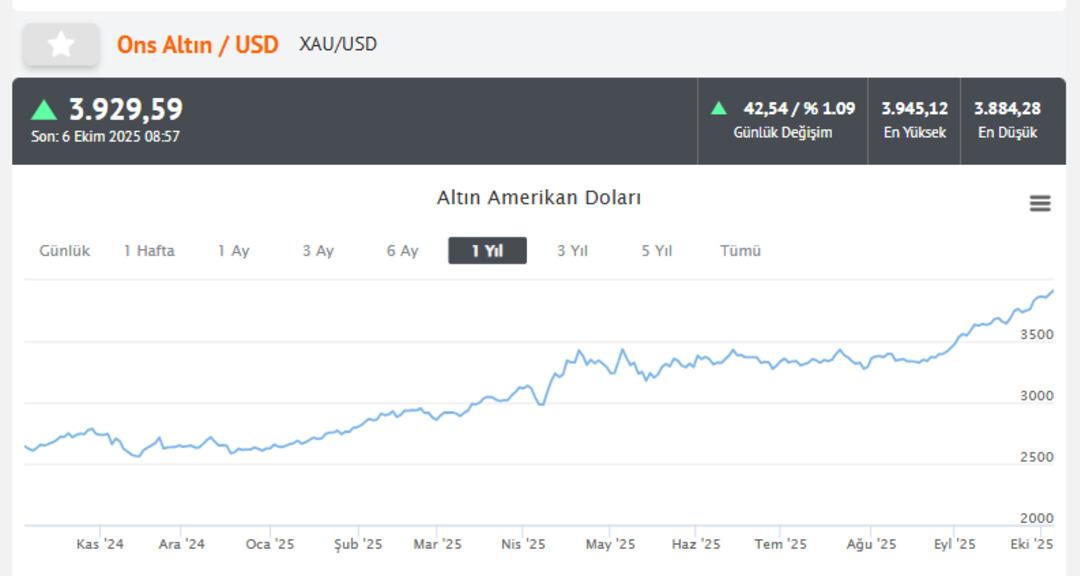Click the daily change green triangle icon
Image resolution: width=1080 pixels, height=576 pixels.
[x=718, y=108]
